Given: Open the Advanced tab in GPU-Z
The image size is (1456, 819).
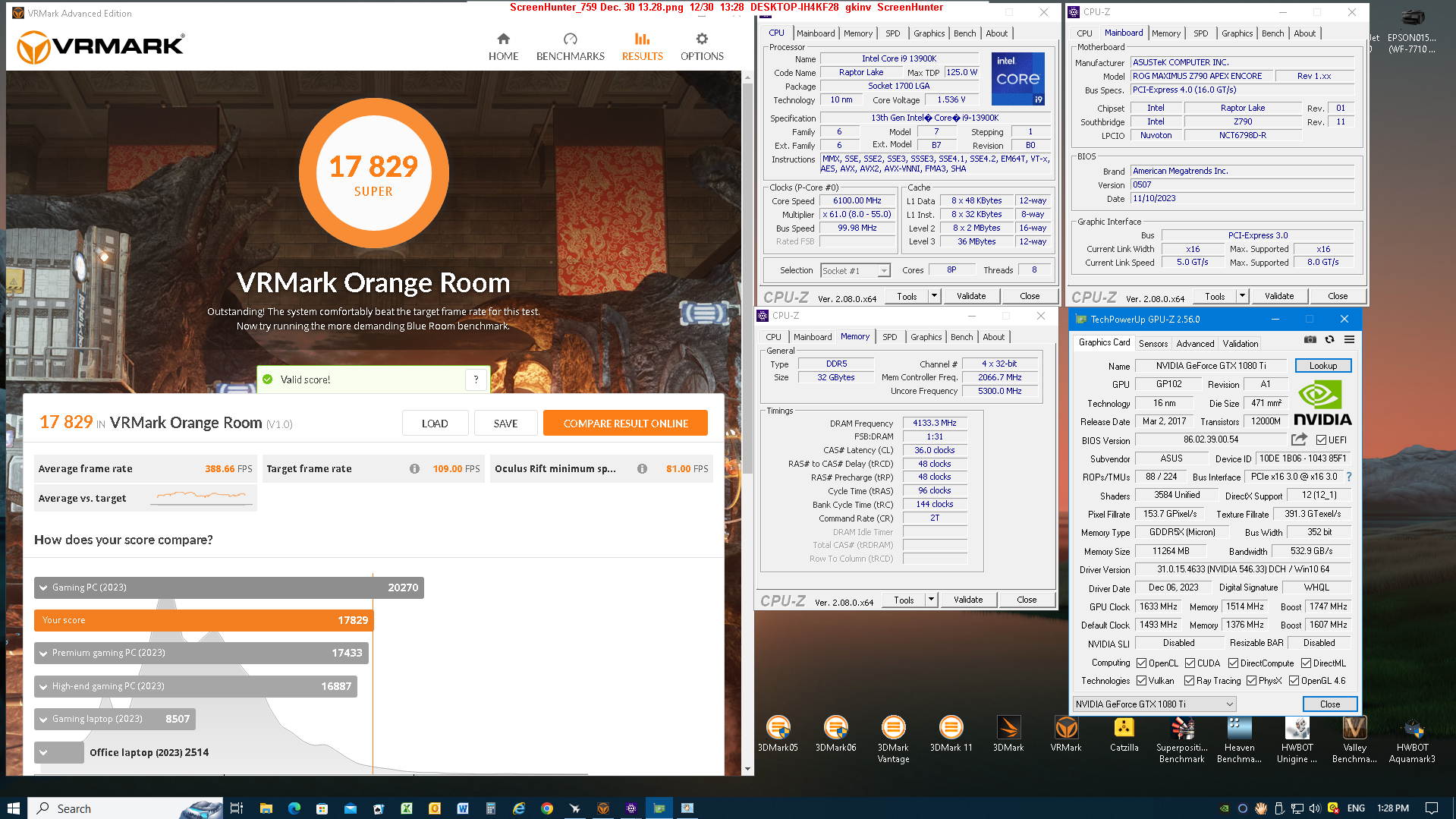Looking at the screenshot, I should [1195, 344].
